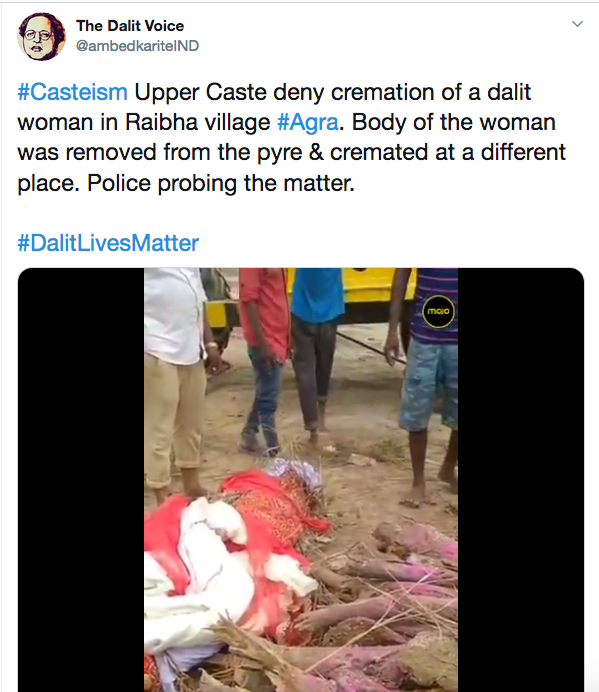599x692 pixels.
Task: Open The Dalit Voice profile avatar
Action: (41, 36)
